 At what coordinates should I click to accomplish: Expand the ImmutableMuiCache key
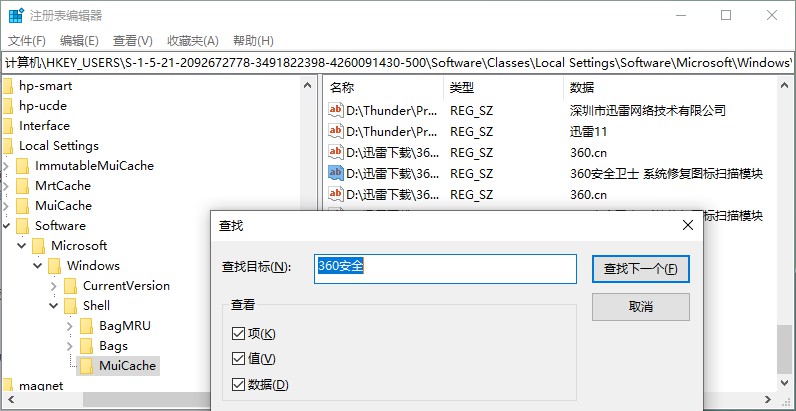[6, 166]
